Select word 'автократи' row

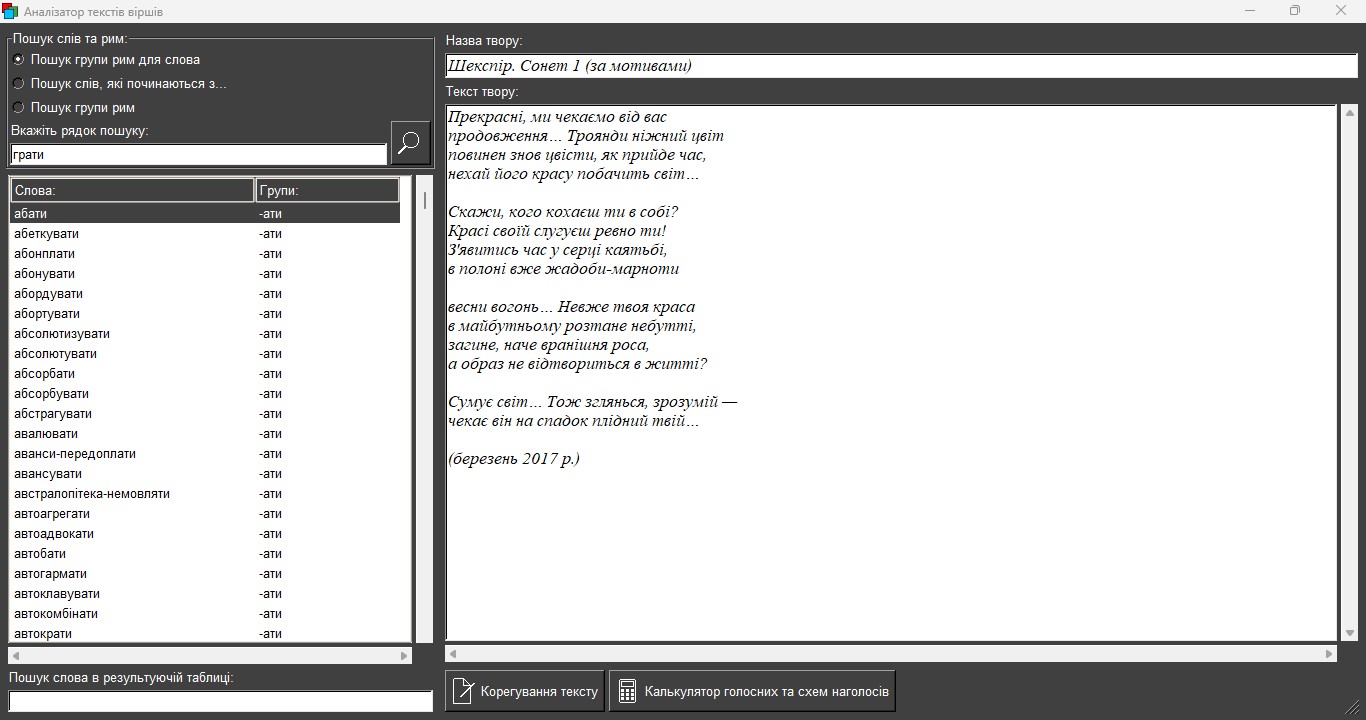click(205, 634)
